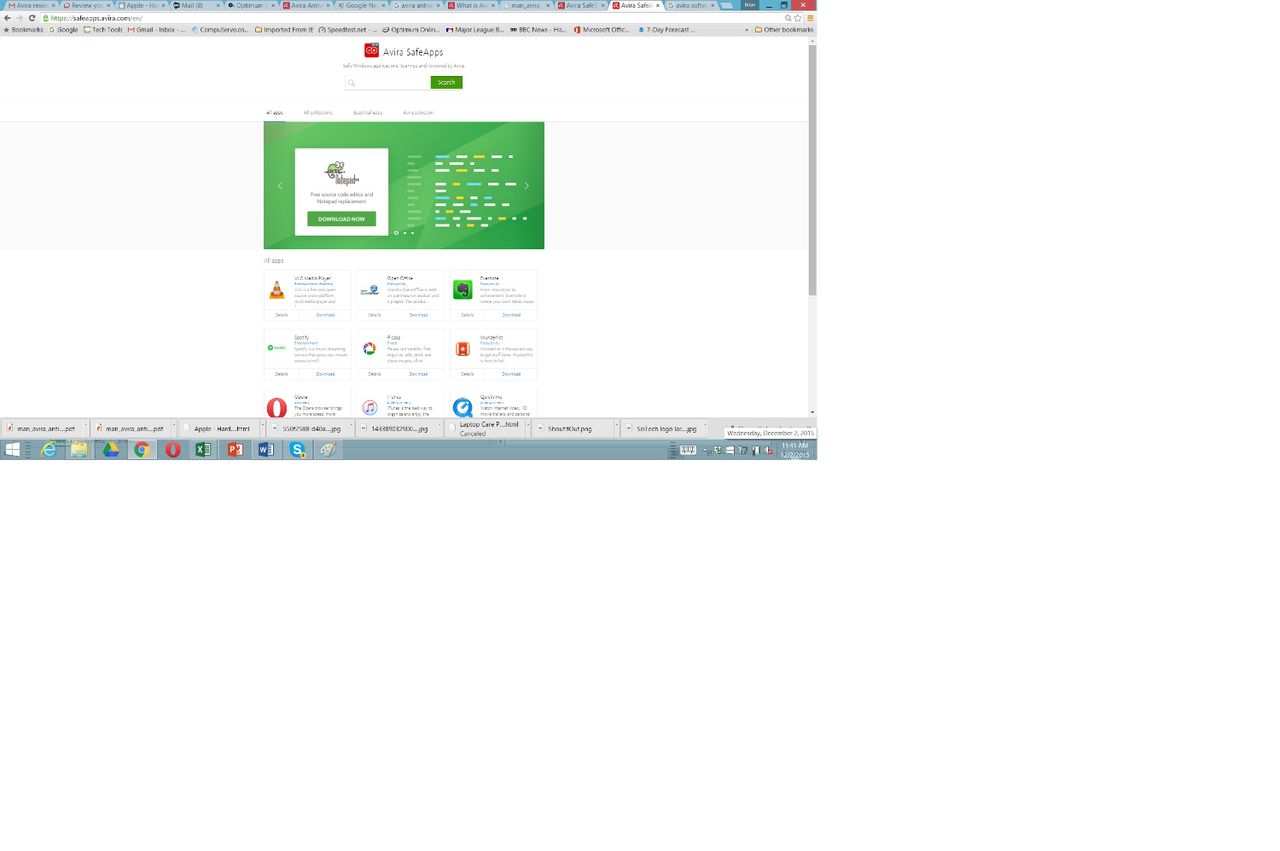Open Google Drive from the taskbar

point(111,450)
